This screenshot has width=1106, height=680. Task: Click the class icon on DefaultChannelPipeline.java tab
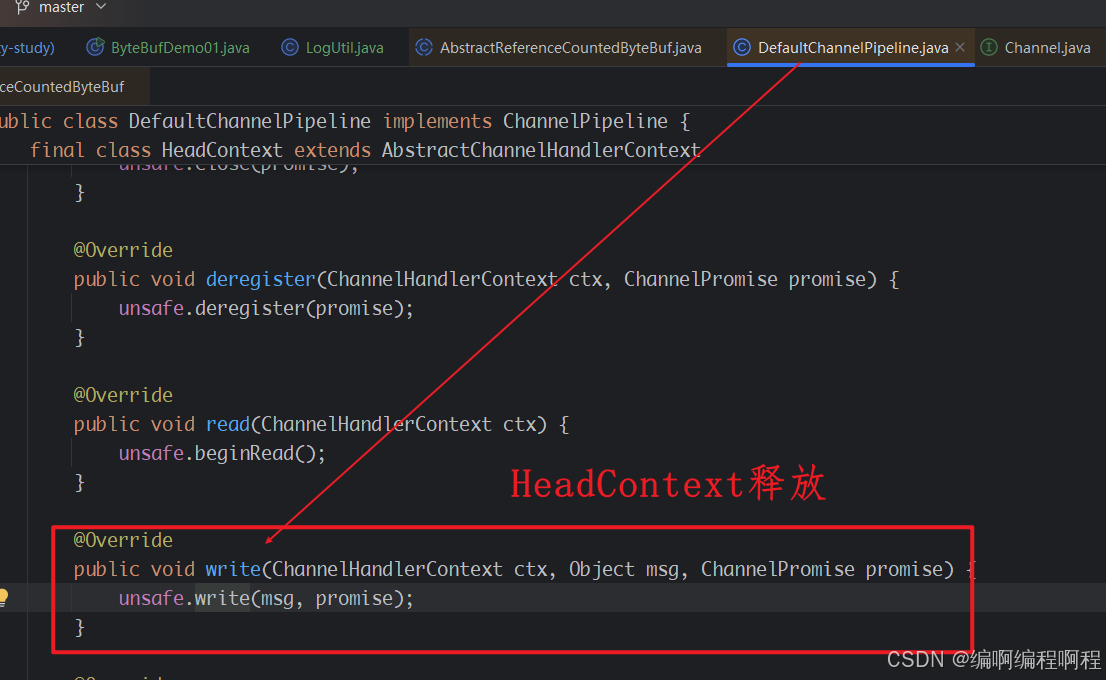741,47
